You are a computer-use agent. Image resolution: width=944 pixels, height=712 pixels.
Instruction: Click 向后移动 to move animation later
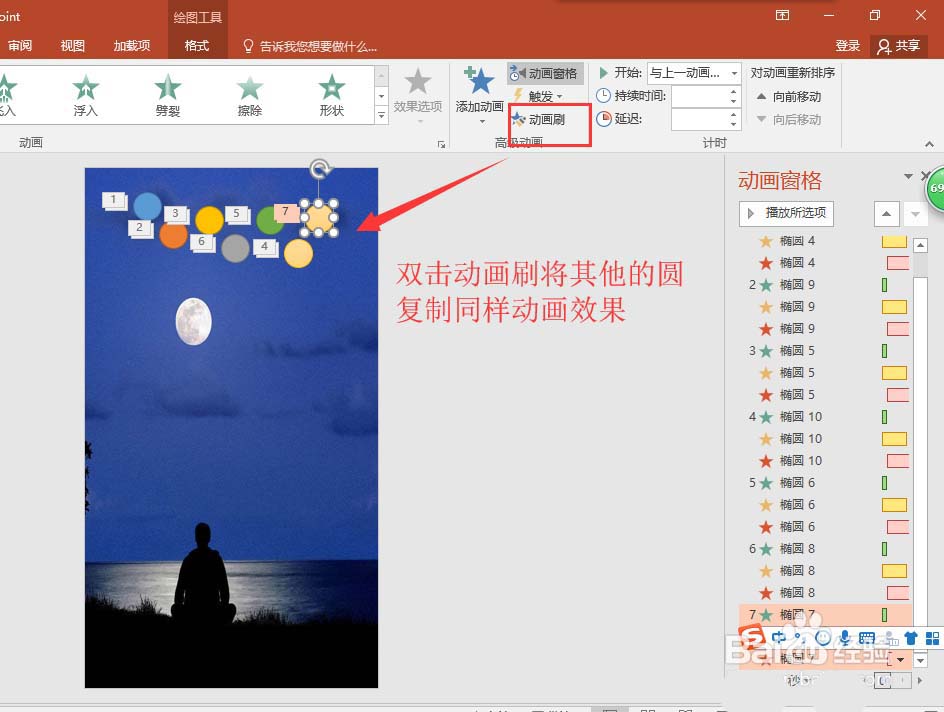[x=789, y=119]
